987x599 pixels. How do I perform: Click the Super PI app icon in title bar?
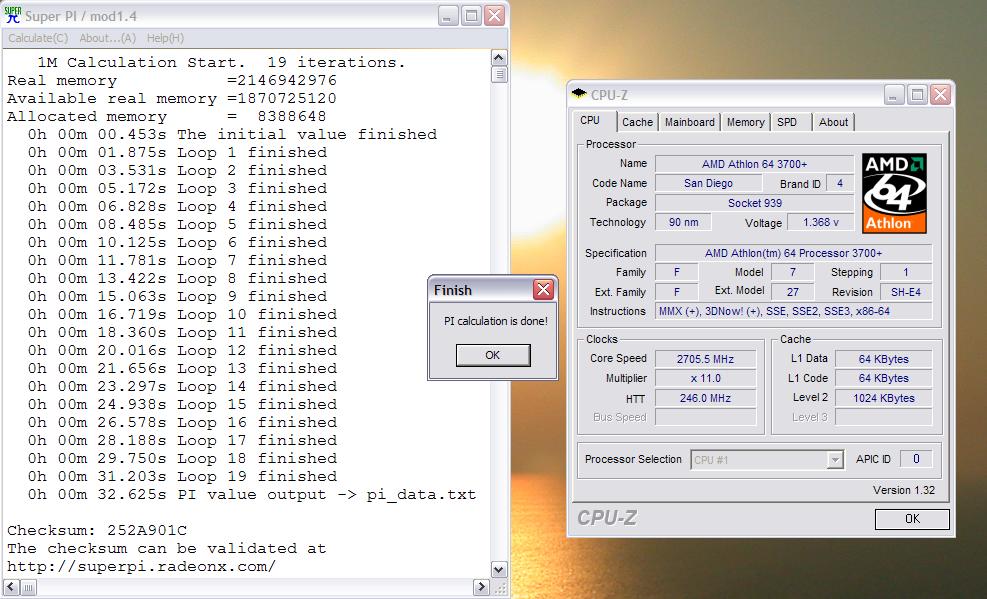(x=13, y=16)
